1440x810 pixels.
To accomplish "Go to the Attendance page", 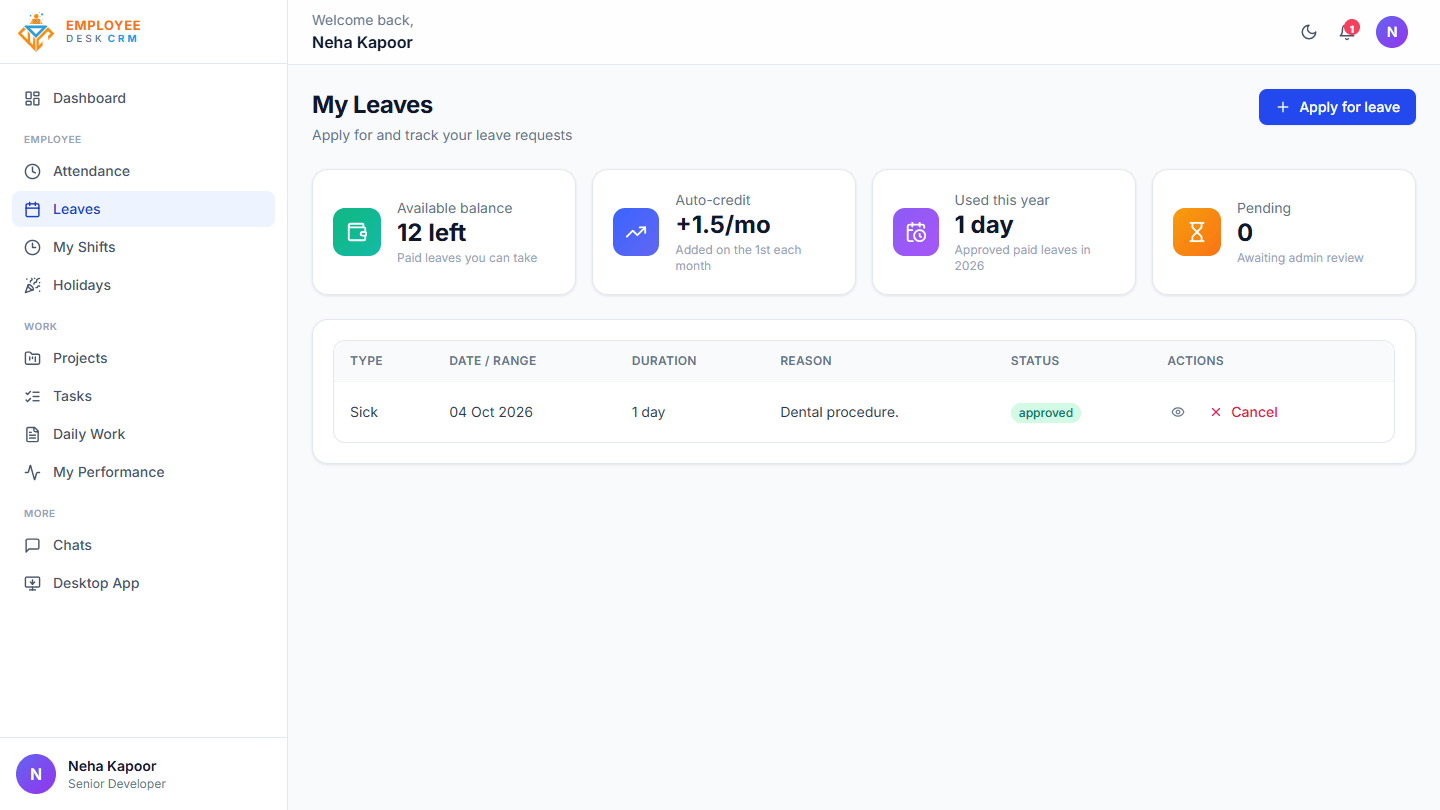I will point(143,171).
